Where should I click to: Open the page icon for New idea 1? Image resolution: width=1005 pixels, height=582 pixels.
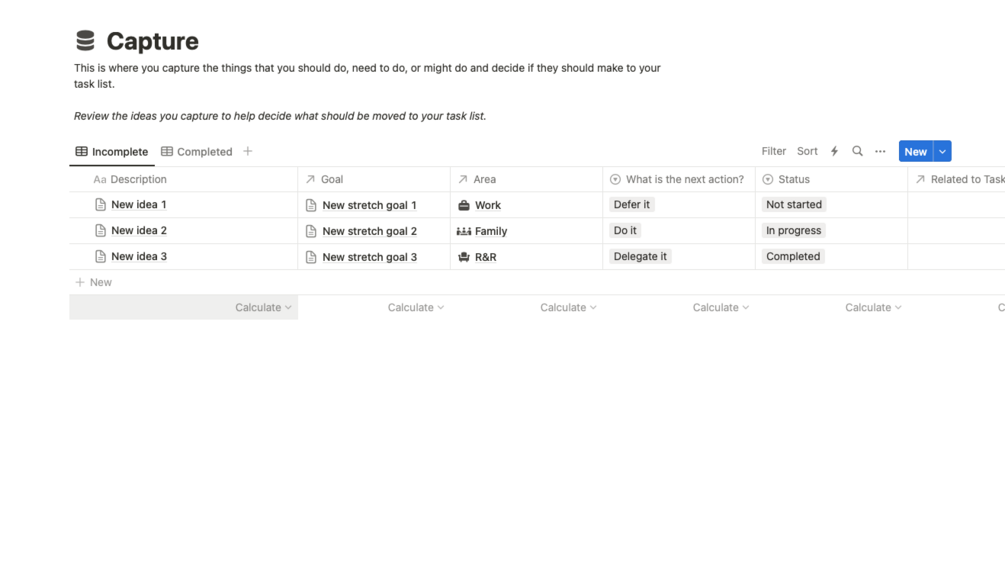coord(100,205)
